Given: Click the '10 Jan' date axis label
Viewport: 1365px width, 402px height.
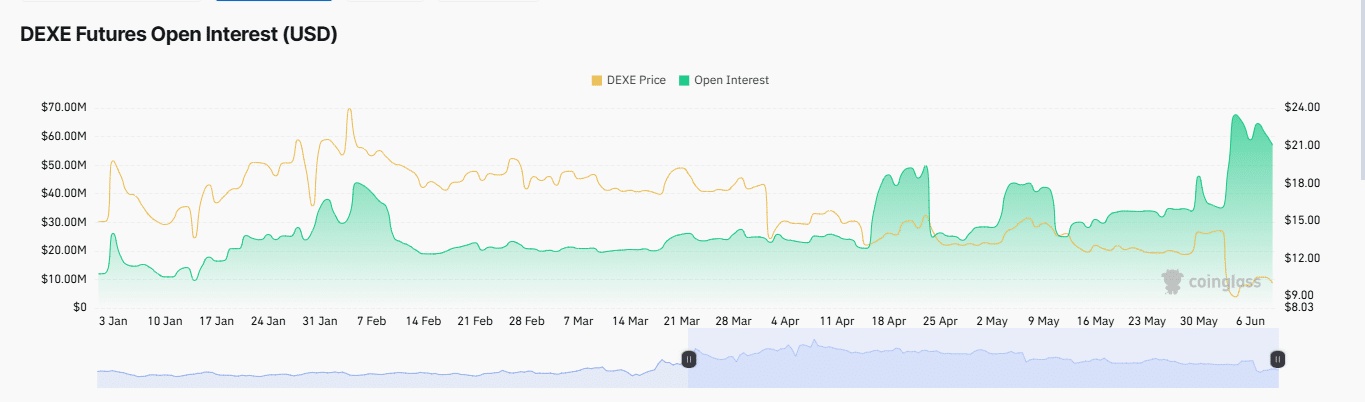Looking at the screenshot, I should [x=165, y=322].
